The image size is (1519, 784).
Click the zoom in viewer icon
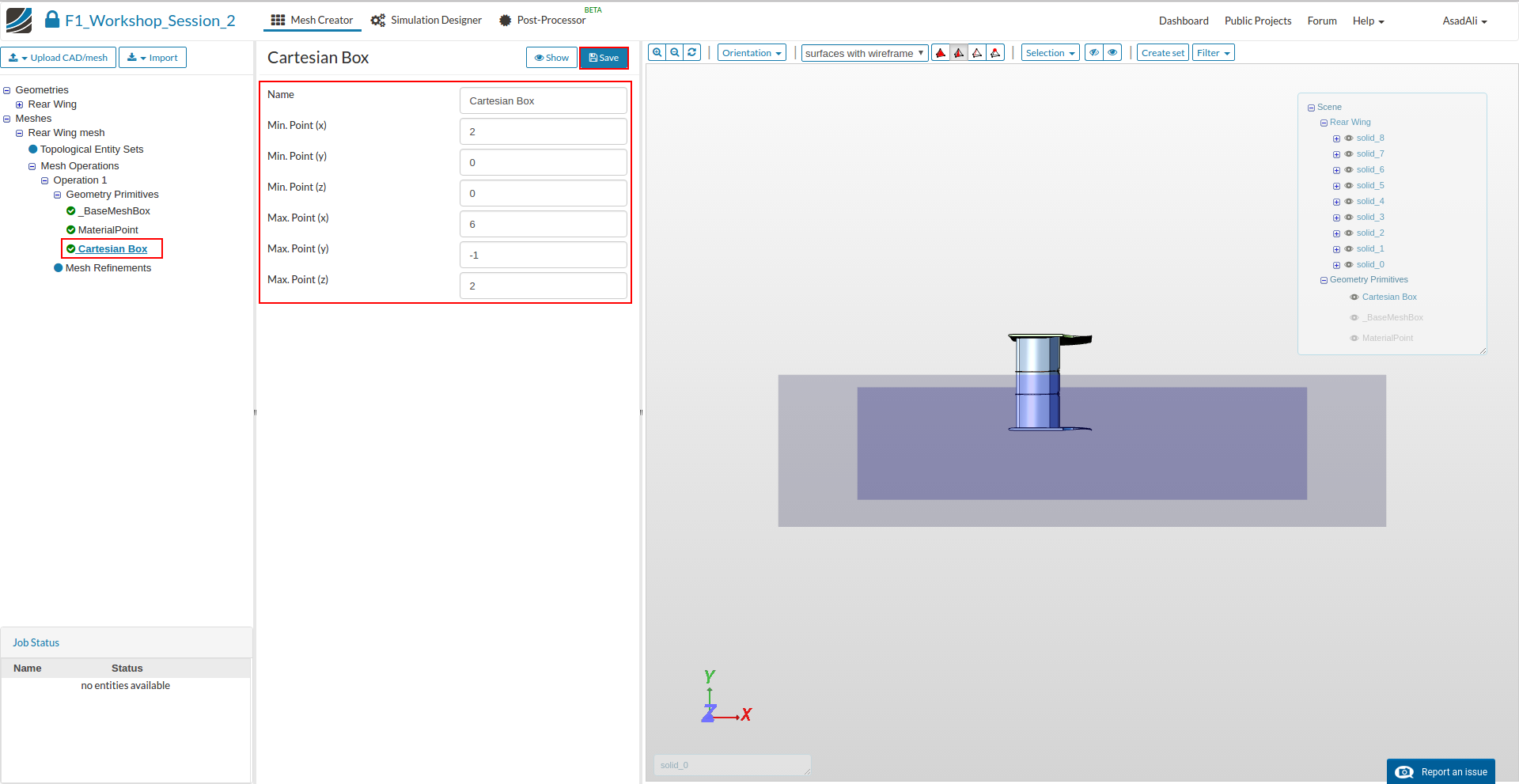[x=657, y=52]
